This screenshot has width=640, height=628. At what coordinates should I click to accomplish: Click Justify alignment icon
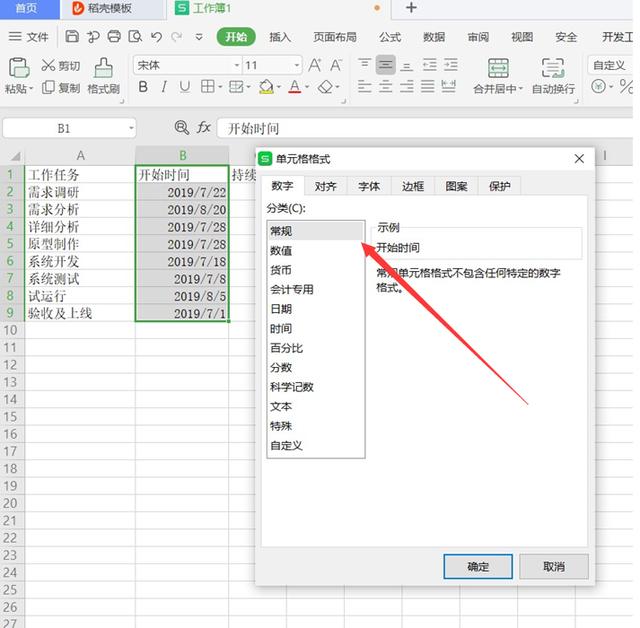click(x=427, y=87)
